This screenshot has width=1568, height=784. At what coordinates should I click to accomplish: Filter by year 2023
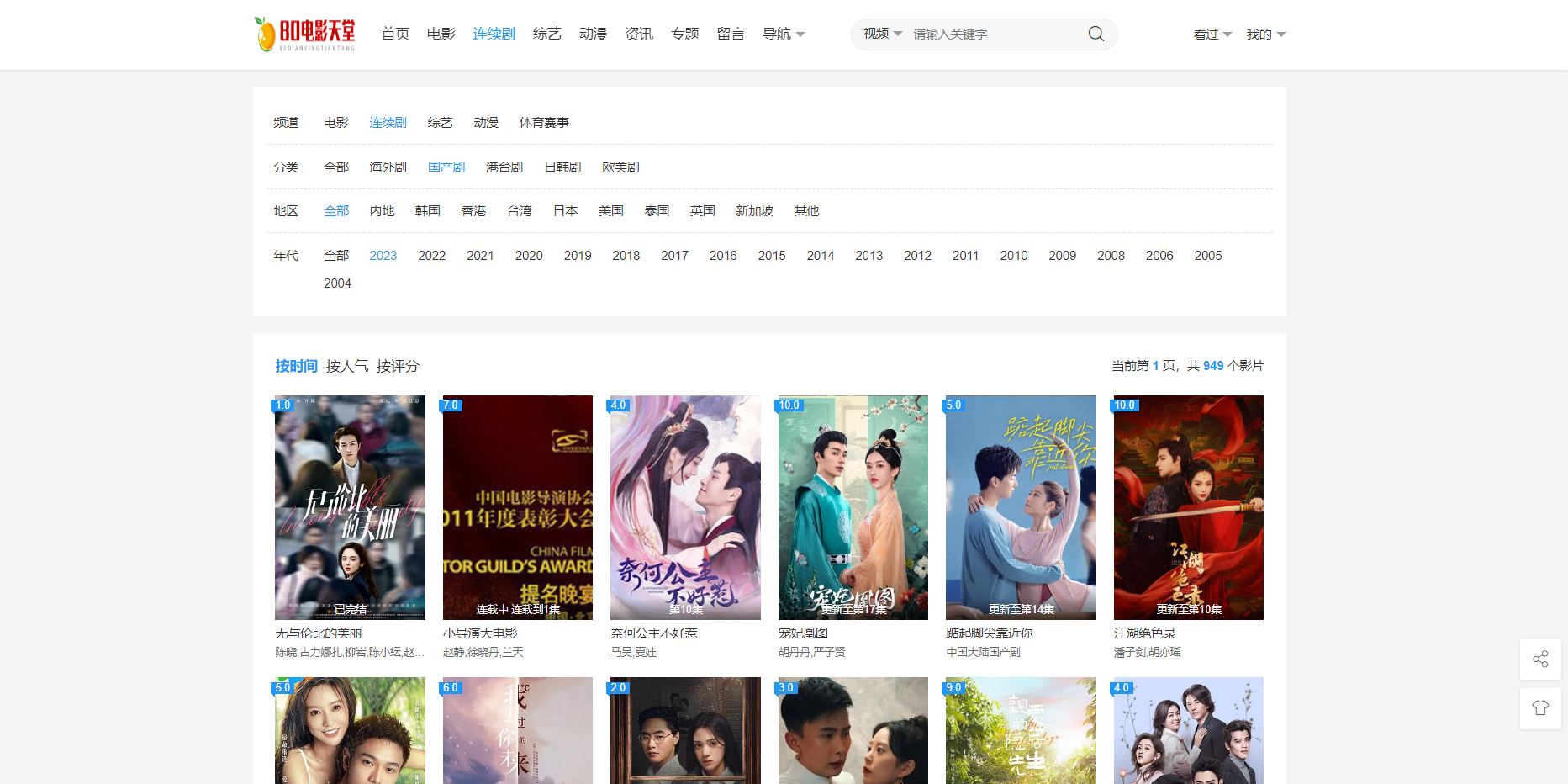pyautogui.click(x=383, y=256)
